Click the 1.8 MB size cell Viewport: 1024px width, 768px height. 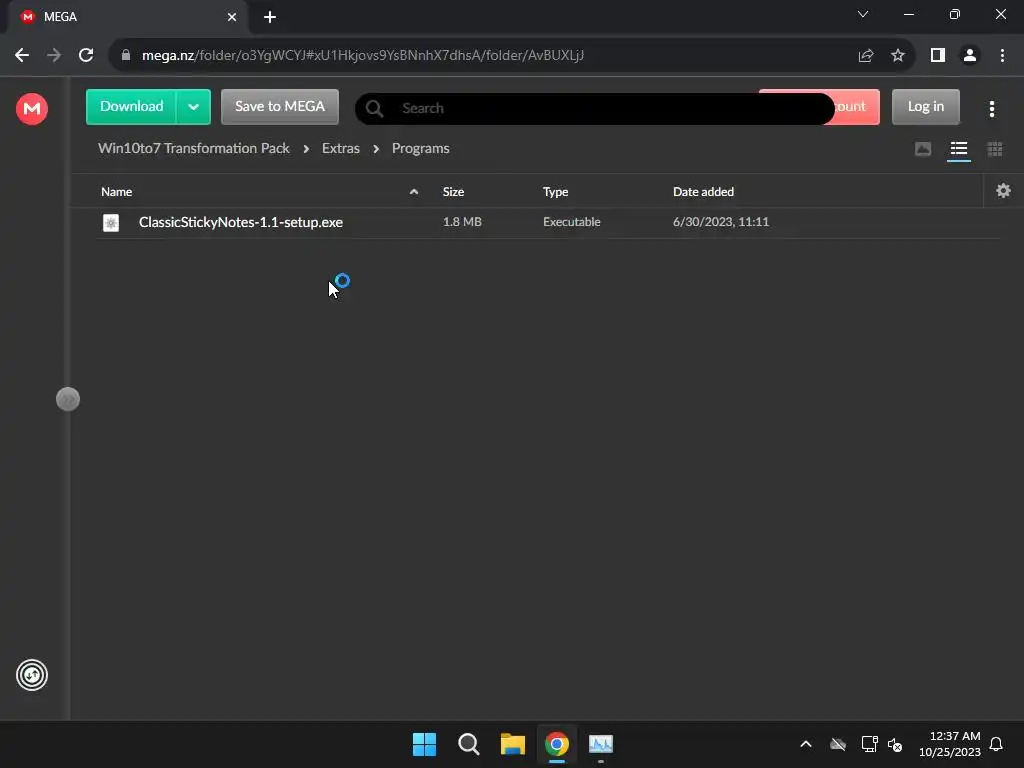tap(462, 221)
